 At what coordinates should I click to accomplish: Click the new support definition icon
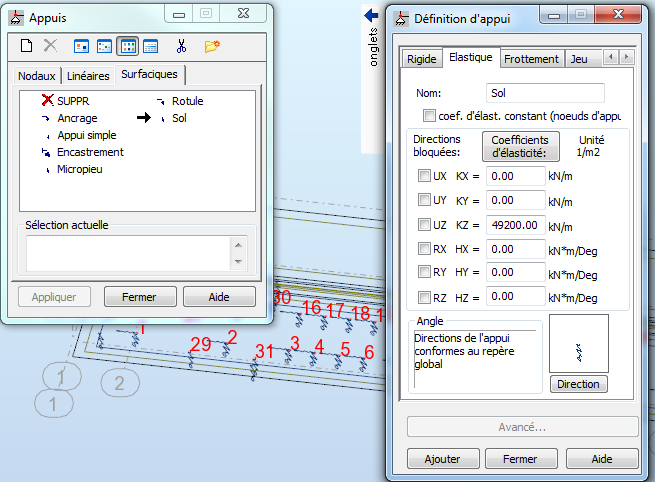coord(26,46)
